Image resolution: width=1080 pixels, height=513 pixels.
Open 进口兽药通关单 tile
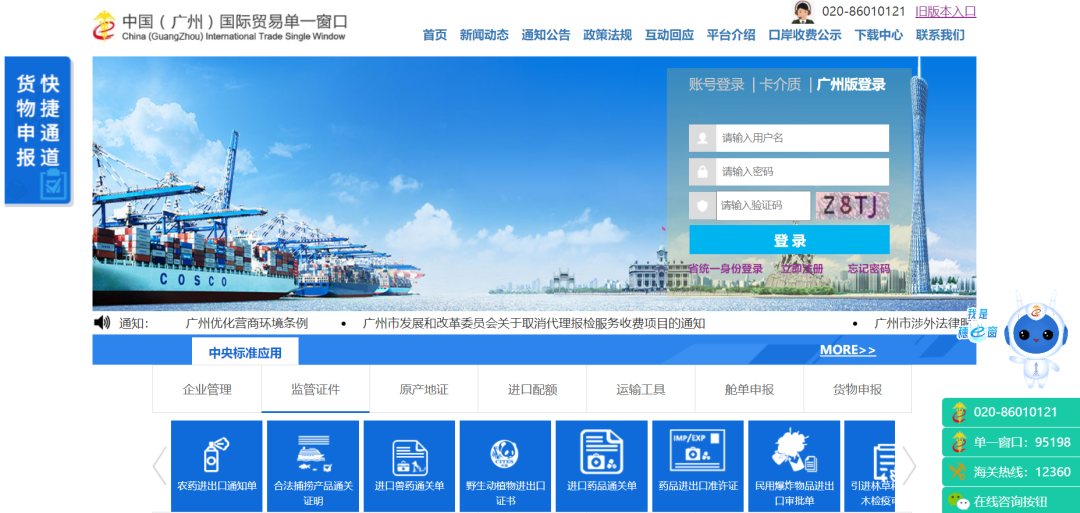(x=409, y=466)
